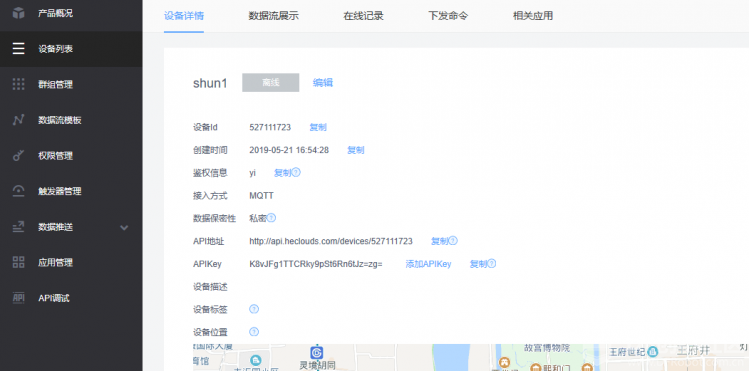The width and height of the screenshot is (749, 371).
Task: Click help icon beside 设备标签
Action: click(254, 309)
